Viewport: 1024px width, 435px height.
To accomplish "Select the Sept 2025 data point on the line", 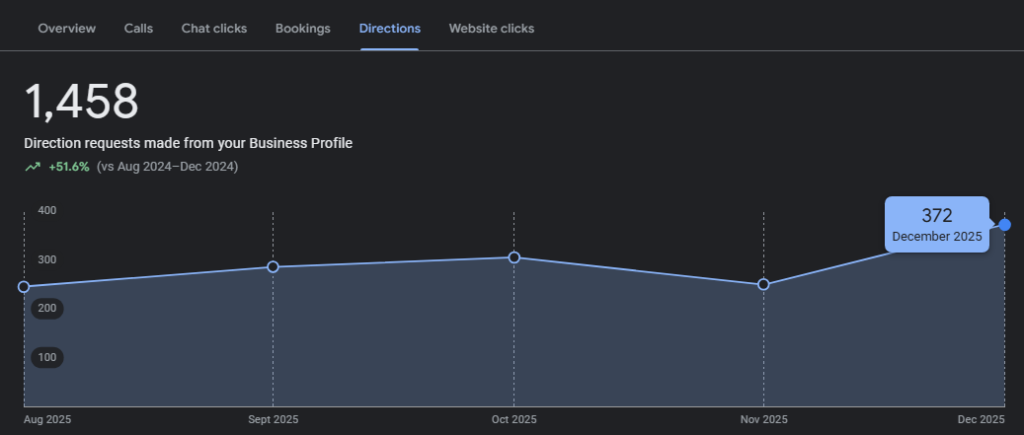I will coord(273,267).
